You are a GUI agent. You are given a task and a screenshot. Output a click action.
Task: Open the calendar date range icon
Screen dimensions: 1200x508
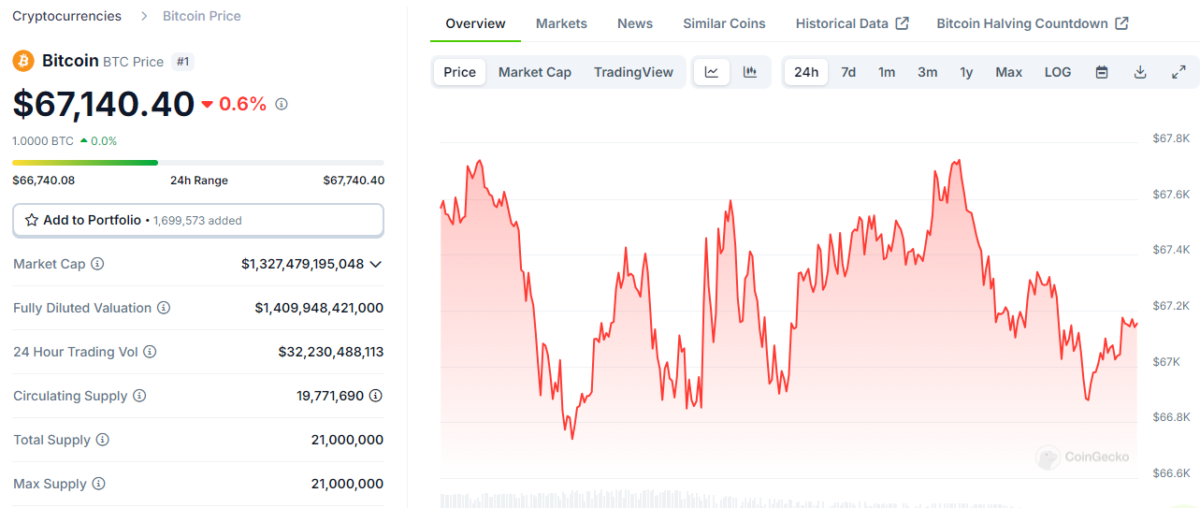point(1102,72)
